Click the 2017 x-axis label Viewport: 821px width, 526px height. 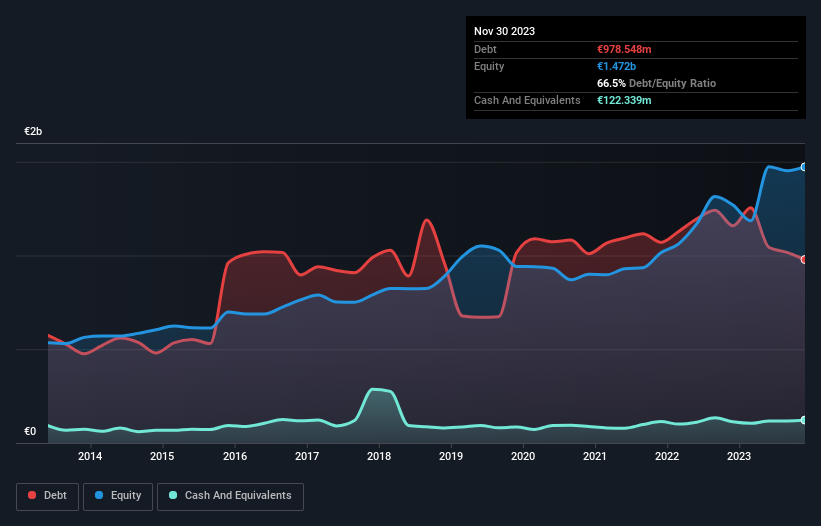(307, 456)
